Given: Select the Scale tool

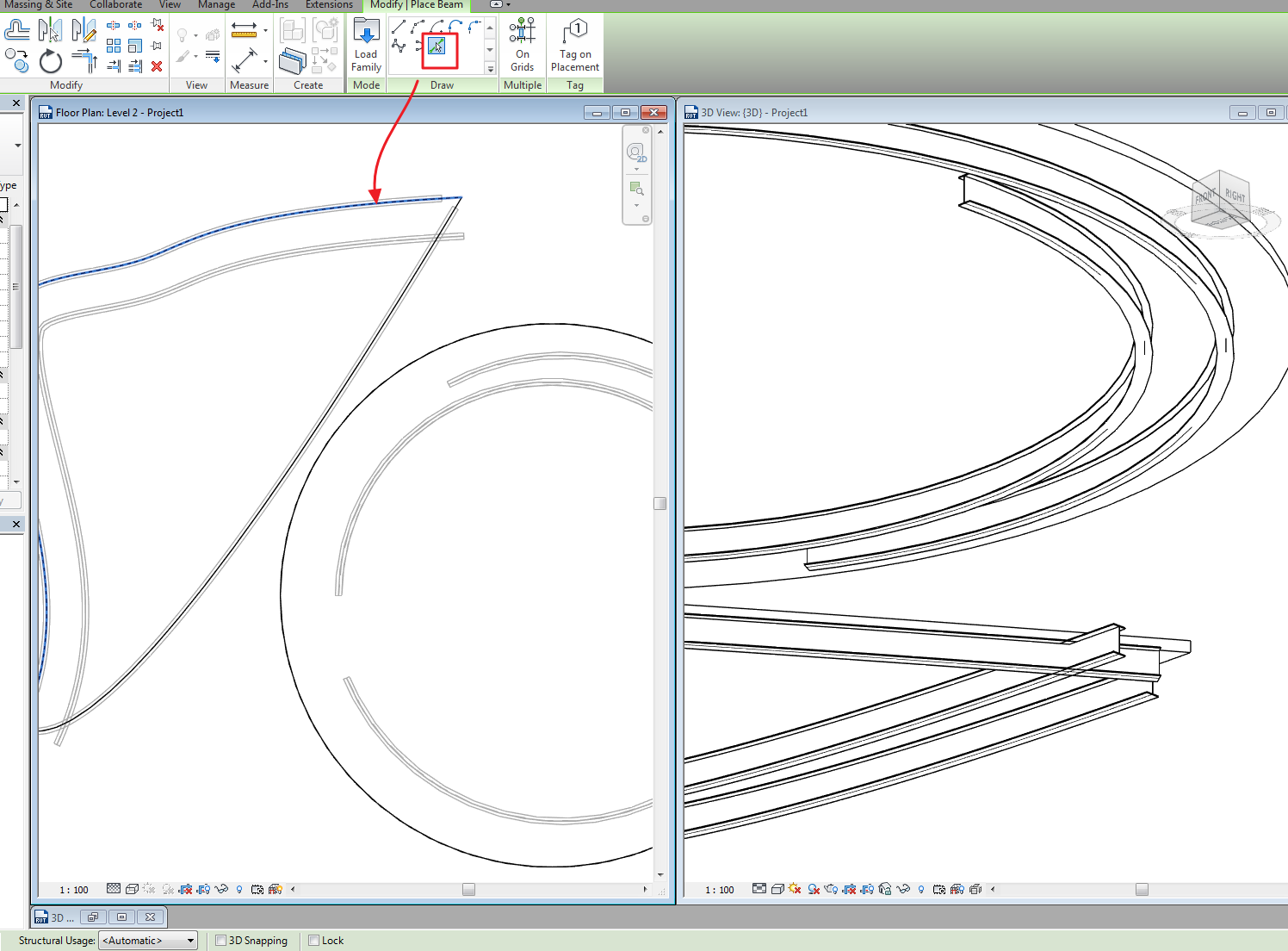Looking at the screenshot, I should (x=135, y=46).
